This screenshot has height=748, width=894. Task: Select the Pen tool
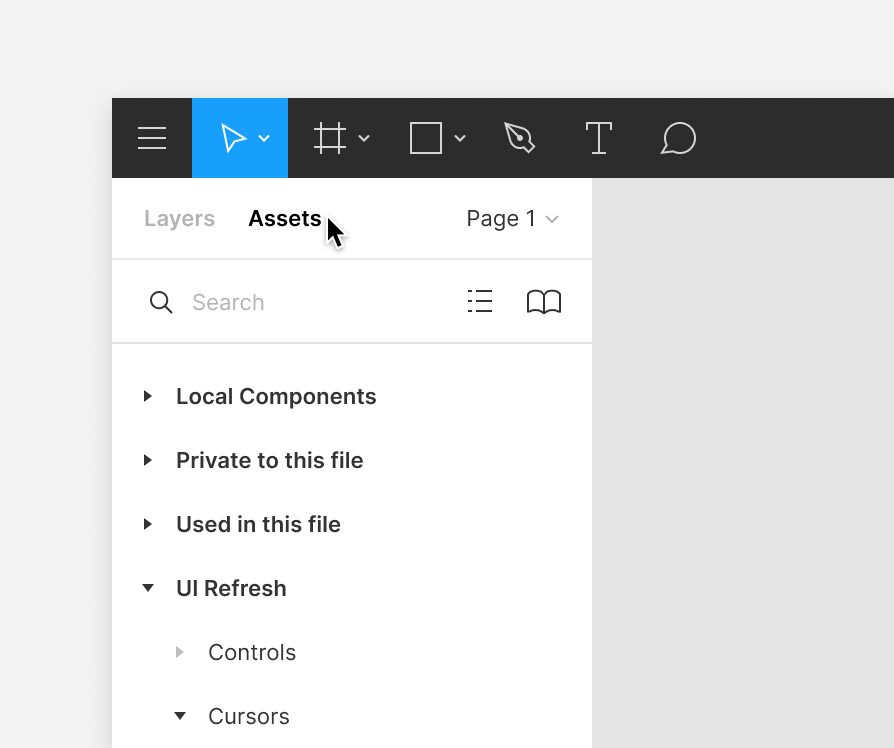click(519, 138)
